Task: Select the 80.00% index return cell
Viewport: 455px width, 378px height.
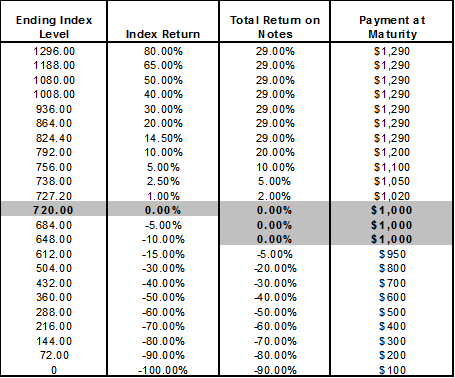Action: (163, 51)
